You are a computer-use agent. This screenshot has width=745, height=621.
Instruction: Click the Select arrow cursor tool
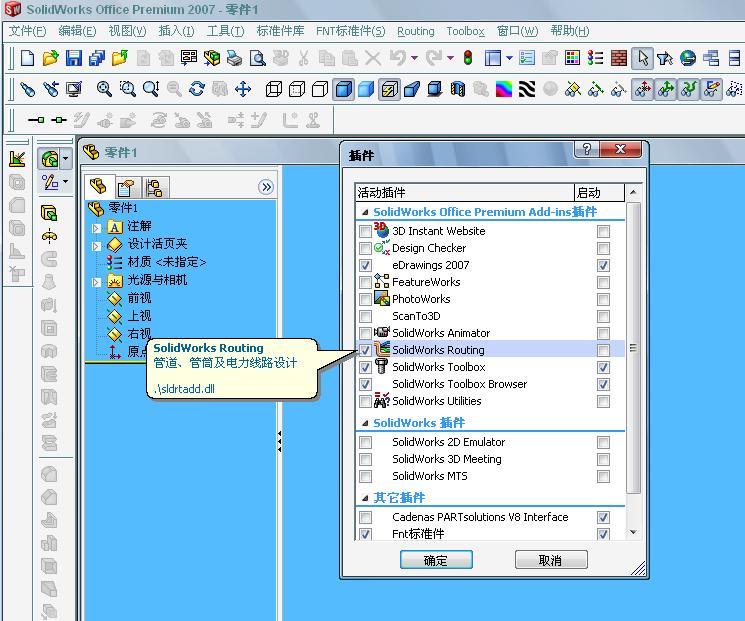[x=642, y=58]
